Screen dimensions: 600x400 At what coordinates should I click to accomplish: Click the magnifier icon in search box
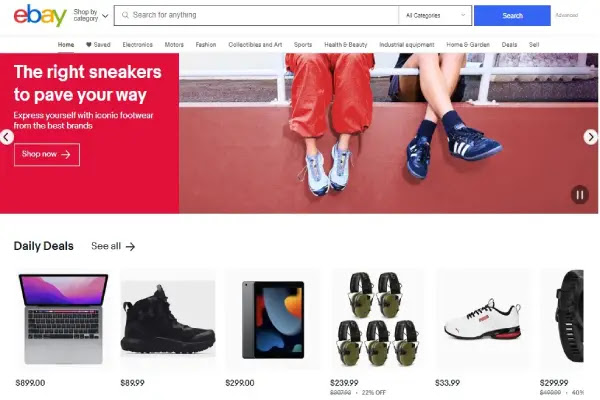pos(125,15)
